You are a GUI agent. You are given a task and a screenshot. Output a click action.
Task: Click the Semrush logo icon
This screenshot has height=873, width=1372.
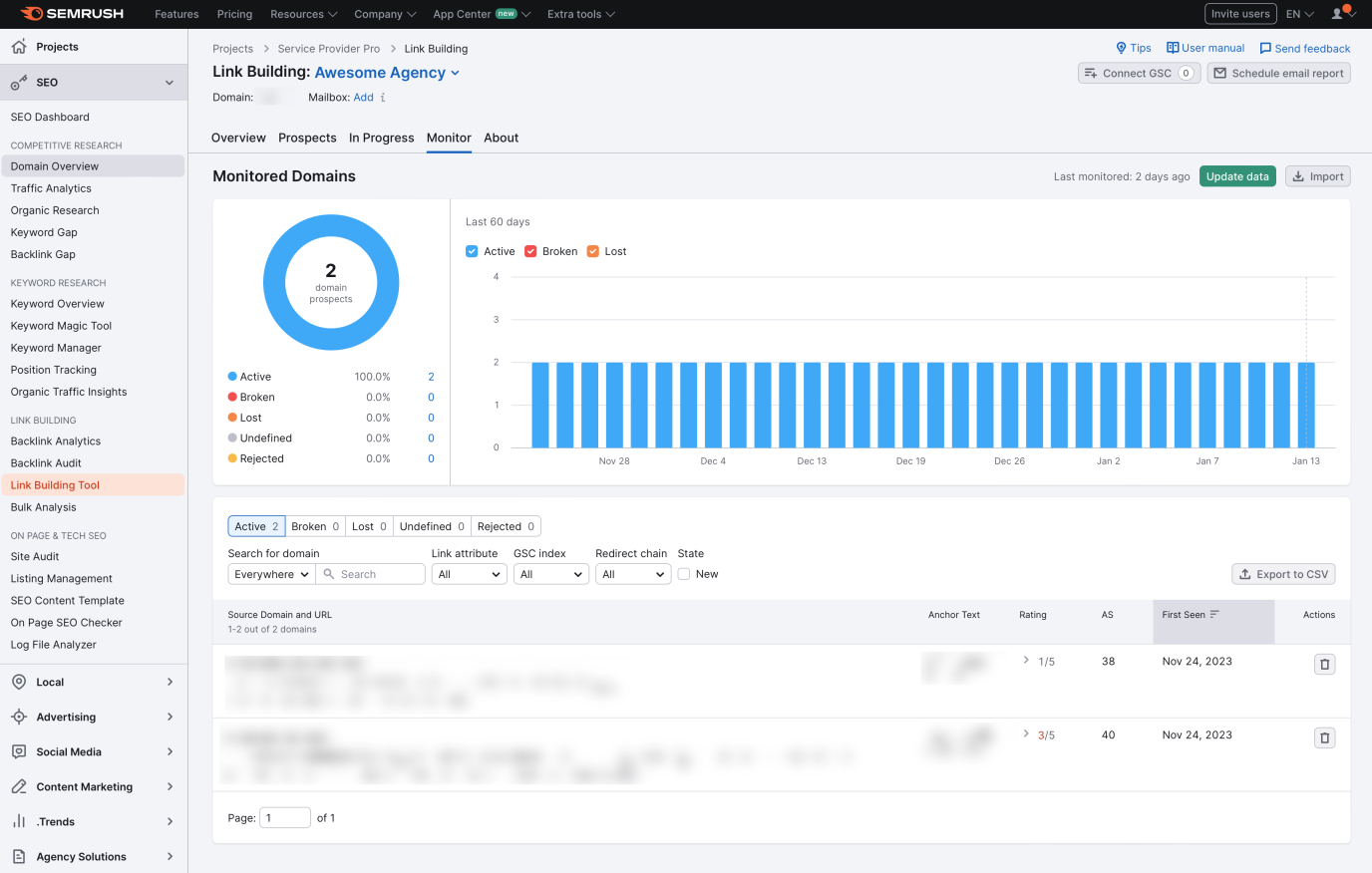click(32, 14)
